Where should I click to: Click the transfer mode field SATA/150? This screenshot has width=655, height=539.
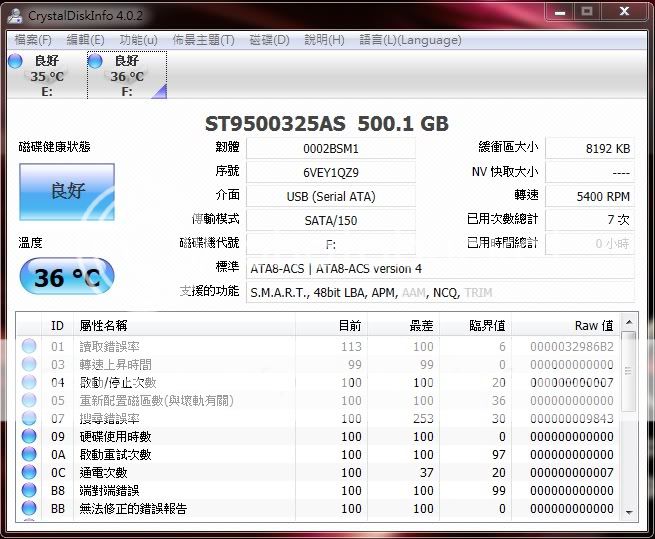(331, 220)
